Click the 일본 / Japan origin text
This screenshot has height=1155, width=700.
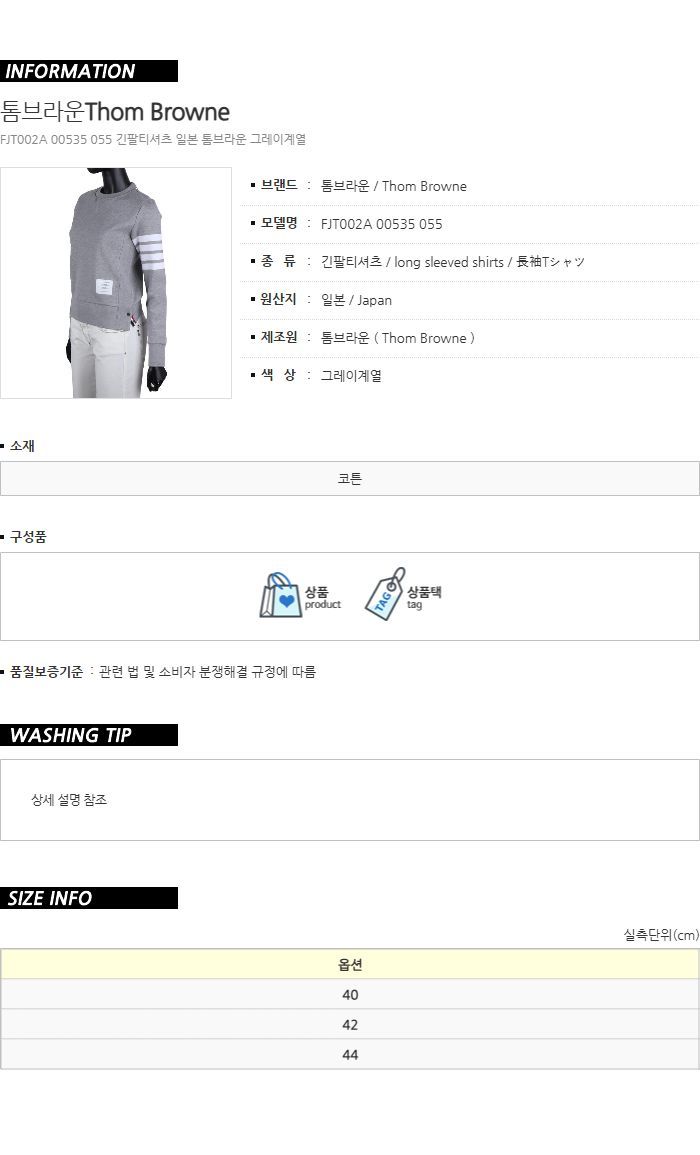[356, 300]
